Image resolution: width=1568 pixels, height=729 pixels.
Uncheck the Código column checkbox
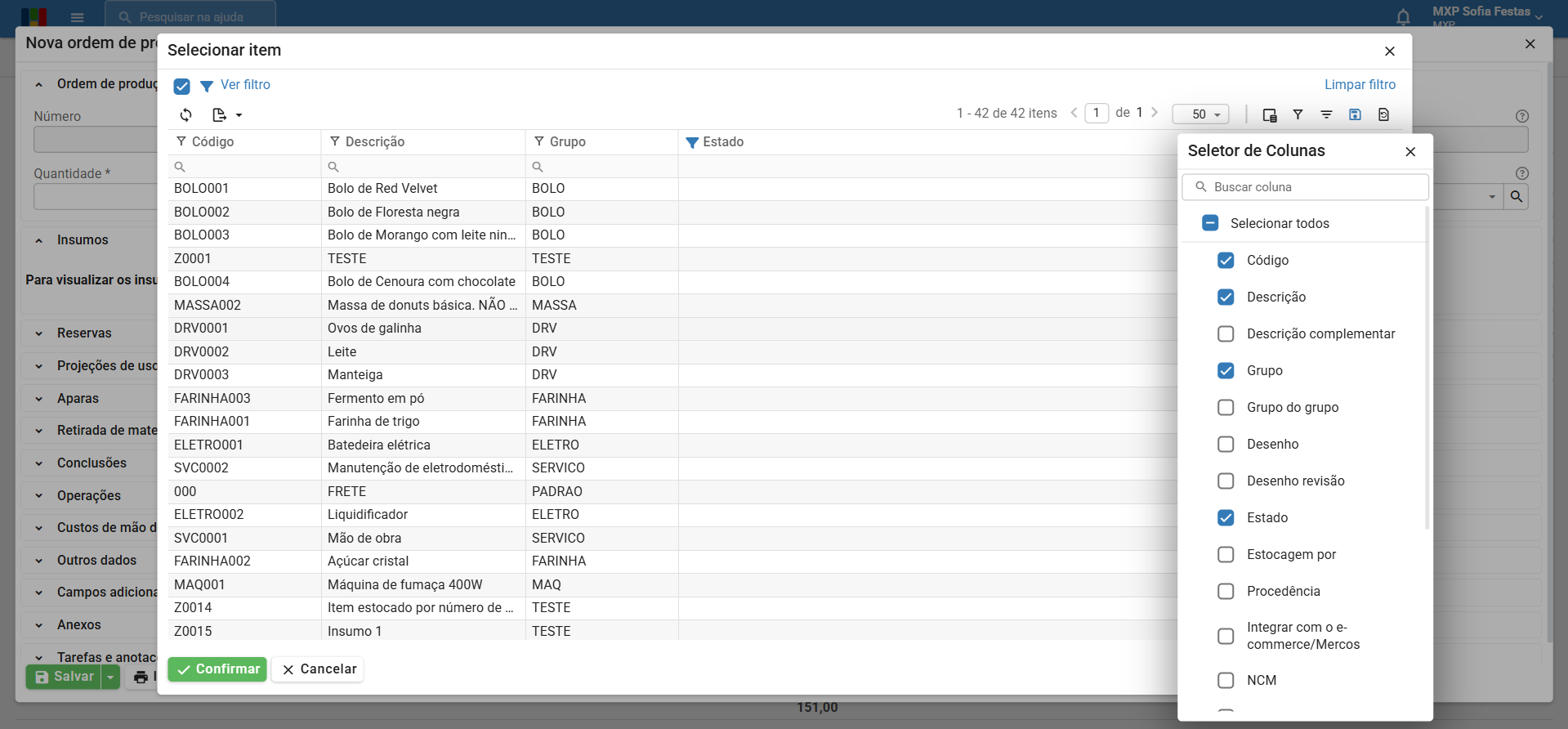click(x=1226, y=260)
